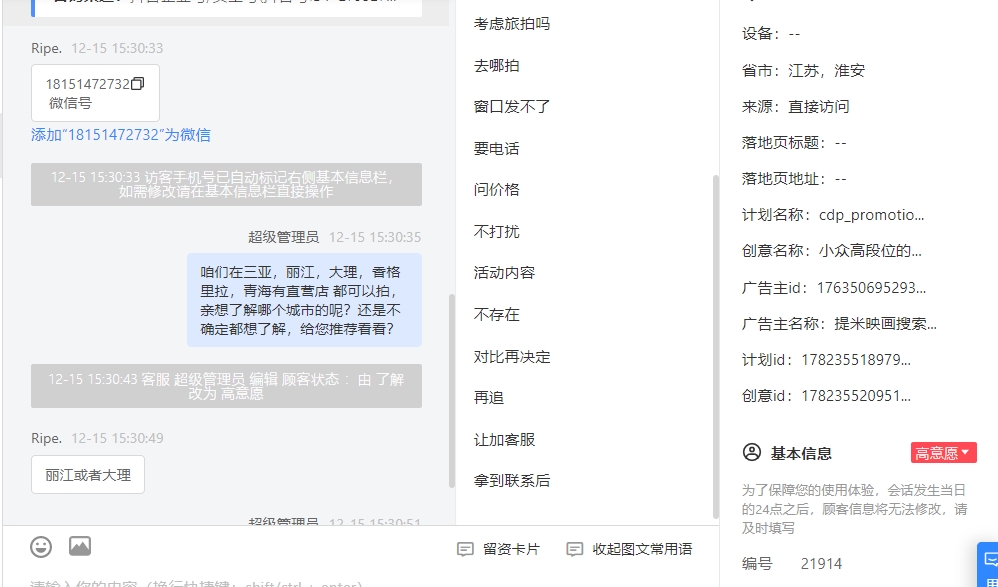The image size is (998, 587).
Task: Choose the 再追 quick phrase
Action: 489,398
